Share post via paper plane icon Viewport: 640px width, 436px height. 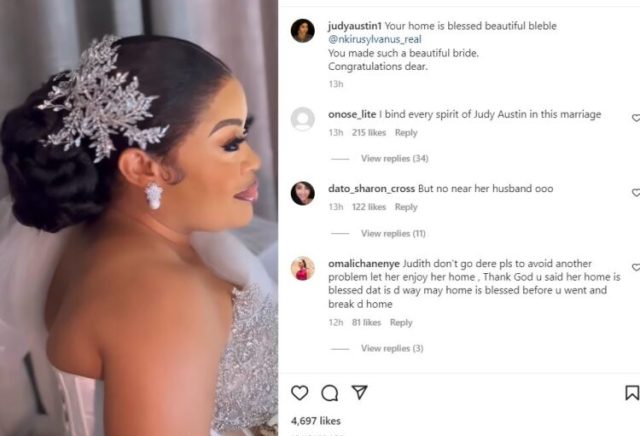pyautogui.click(x=360, y=392)
